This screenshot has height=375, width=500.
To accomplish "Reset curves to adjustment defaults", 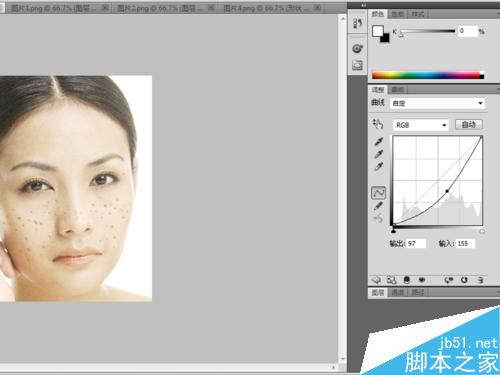I will (x=464, y=280).
